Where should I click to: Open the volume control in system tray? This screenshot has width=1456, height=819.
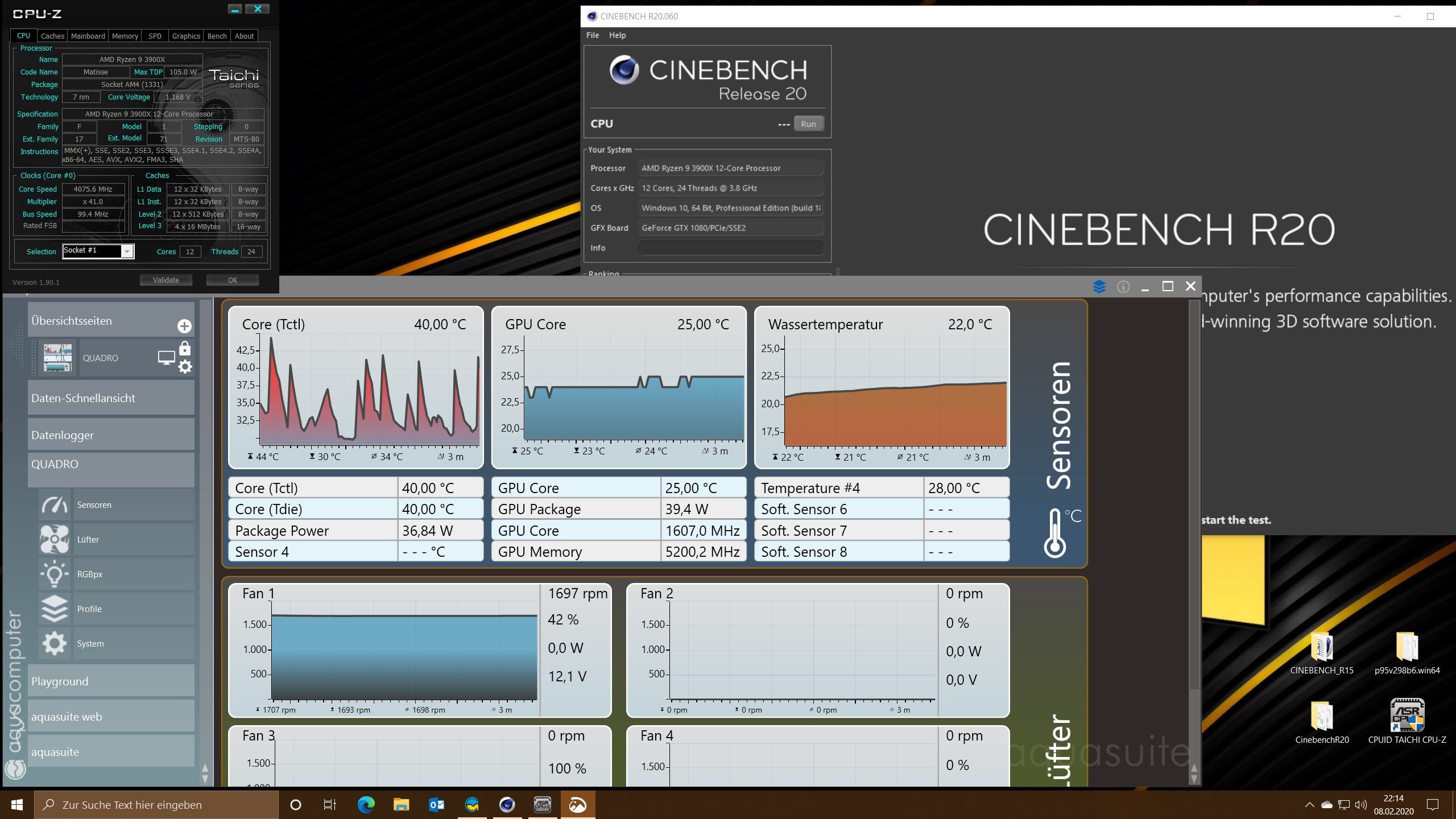pos(1360,805)
